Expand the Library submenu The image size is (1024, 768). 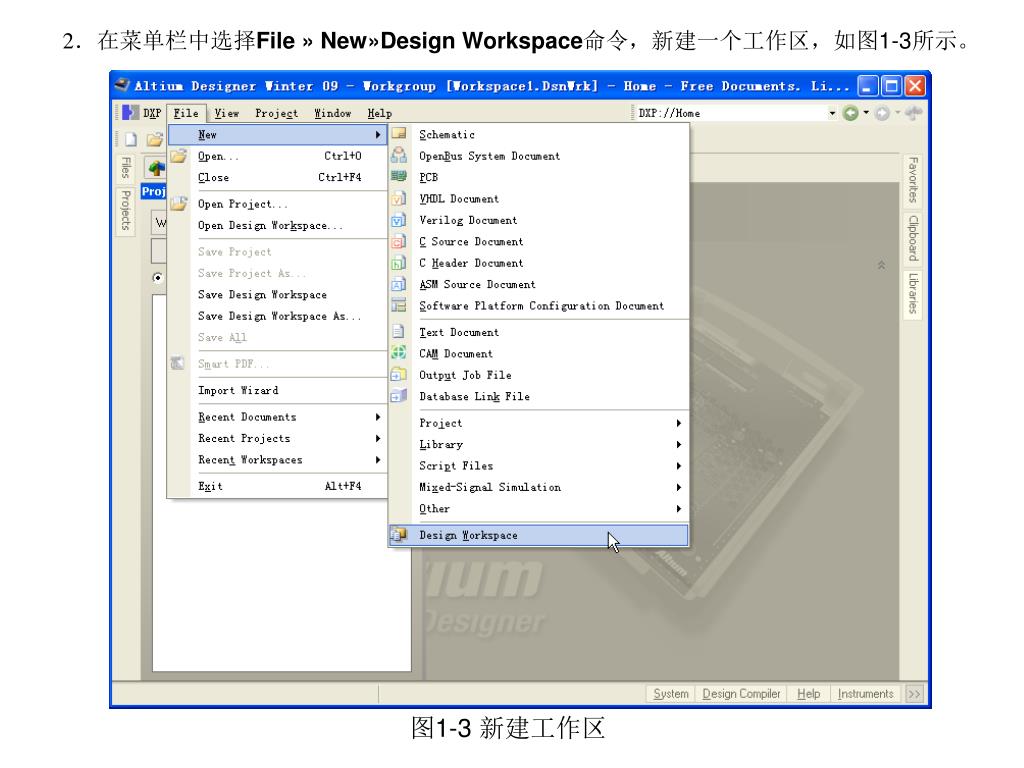point(539,445)
